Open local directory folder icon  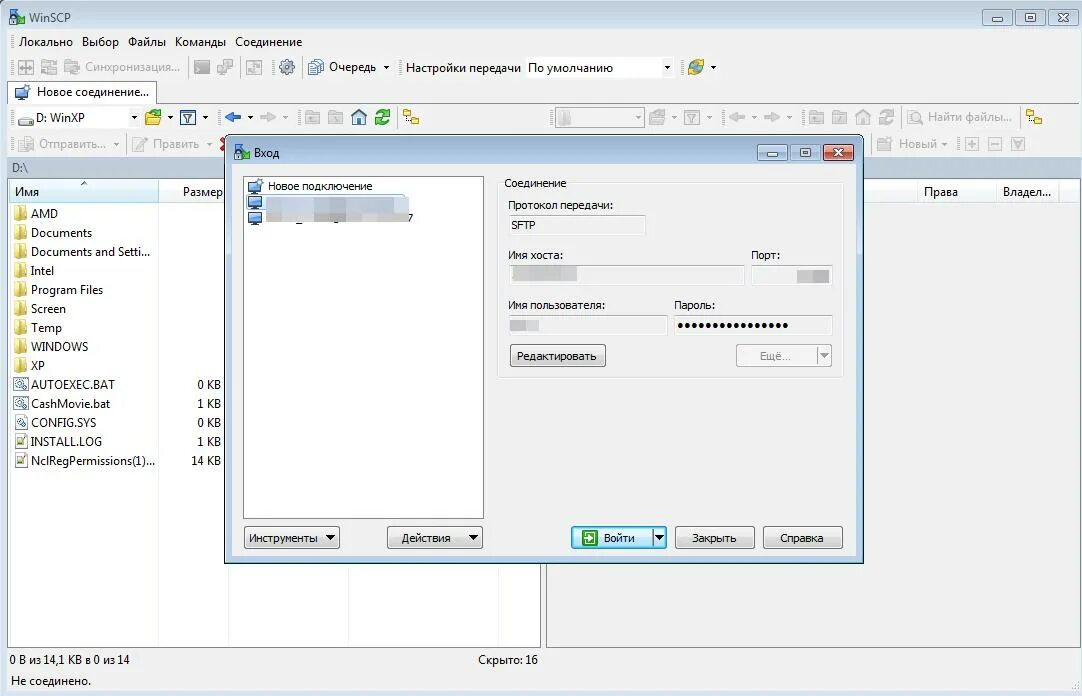pos(153,118)
